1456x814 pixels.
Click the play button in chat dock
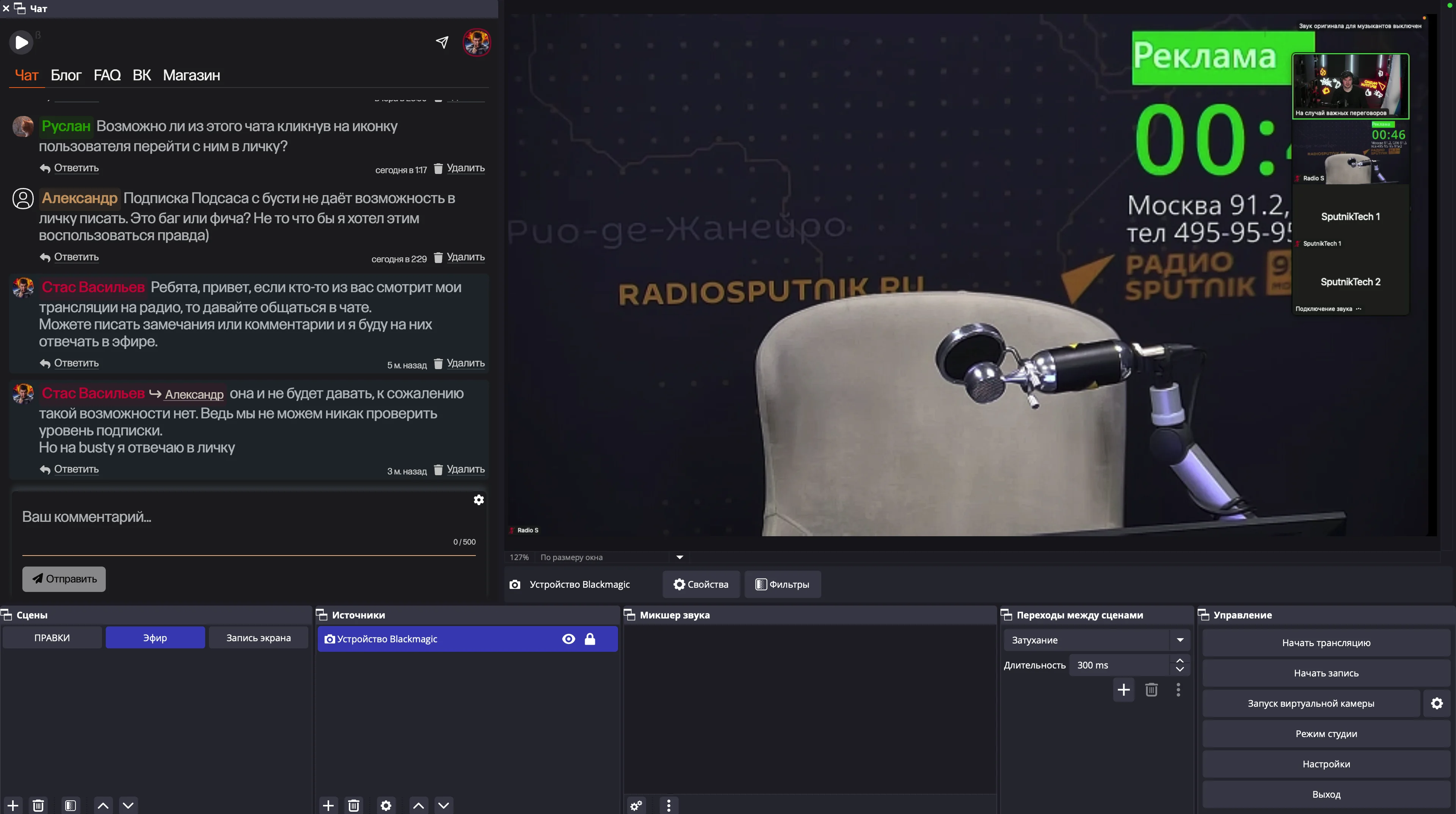pyautogui.click(x=21, y=42)
